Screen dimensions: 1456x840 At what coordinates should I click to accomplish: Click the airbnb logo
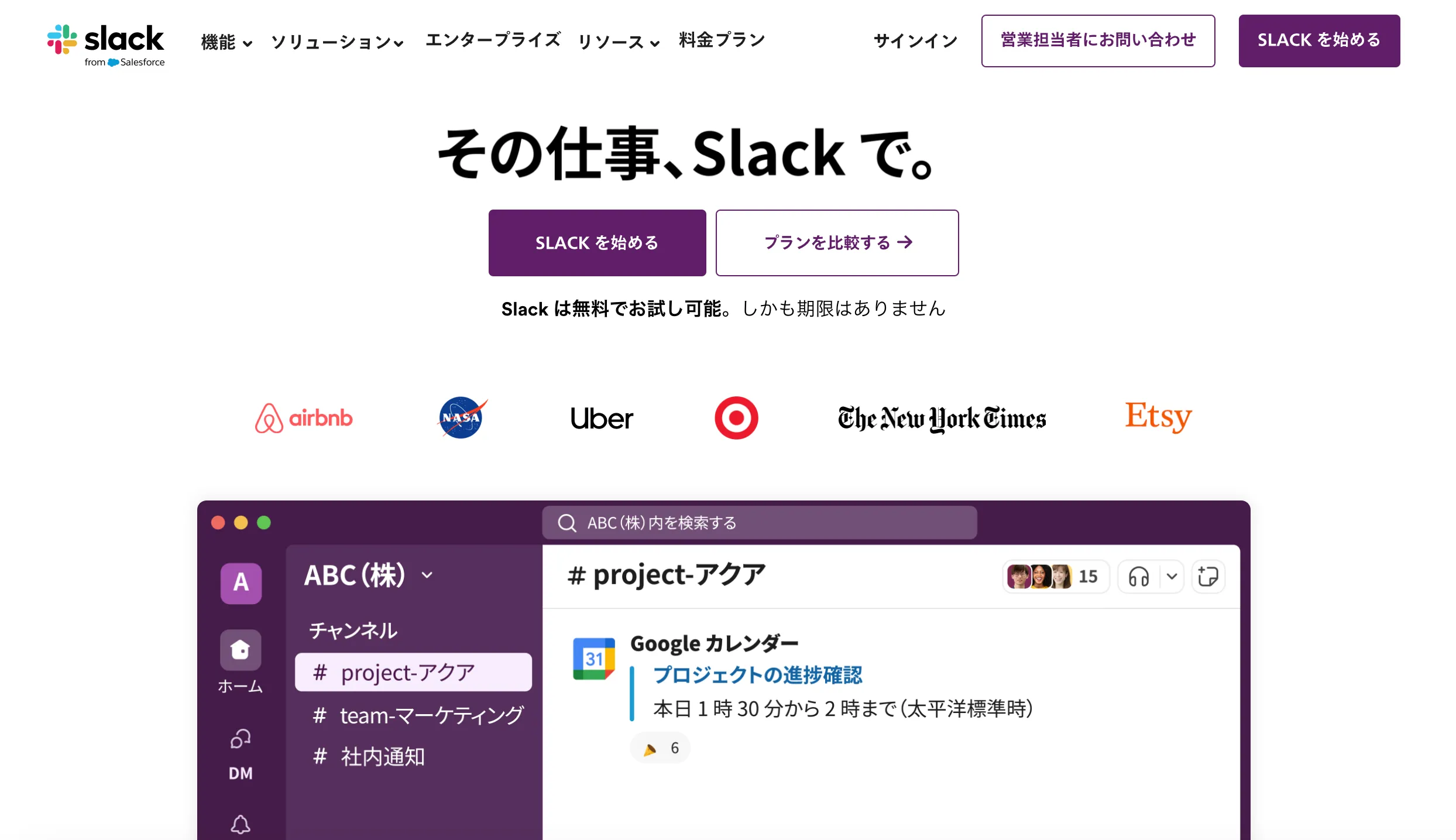pos(304,418)
